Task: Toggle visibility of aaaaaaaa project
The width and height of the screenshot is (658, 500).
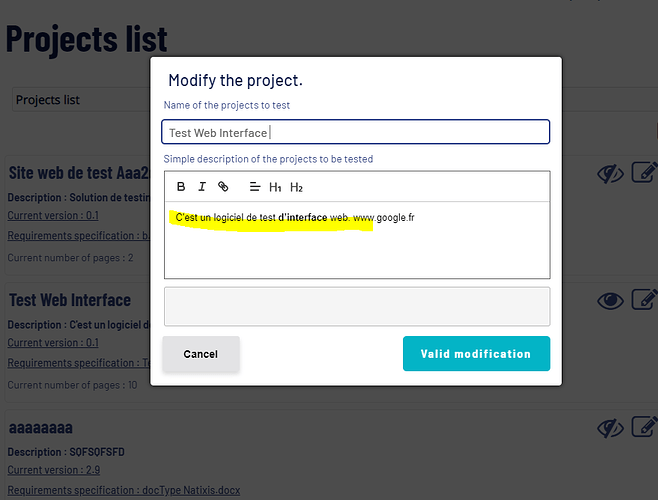Action: point(610,428)
